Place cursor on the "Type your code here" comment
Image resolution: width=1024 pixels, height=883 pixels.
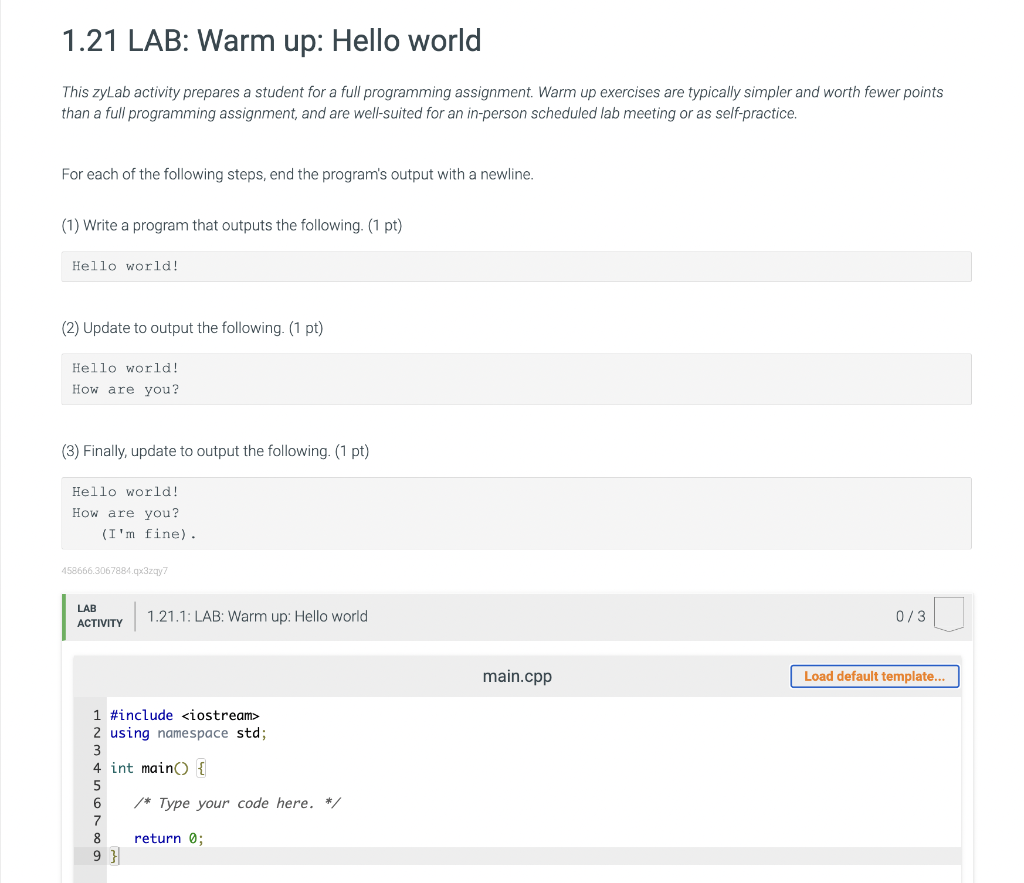pos(239,803)
